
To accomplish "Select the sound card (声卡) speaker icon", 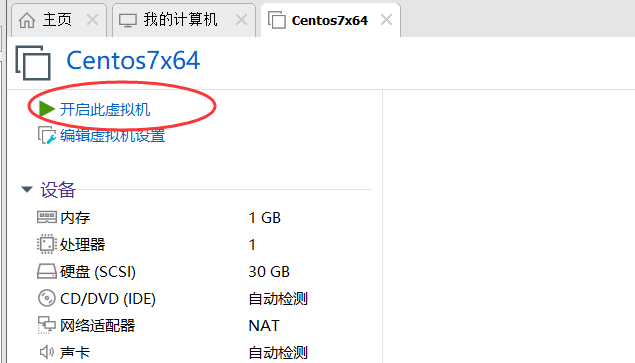I will 47,352.
